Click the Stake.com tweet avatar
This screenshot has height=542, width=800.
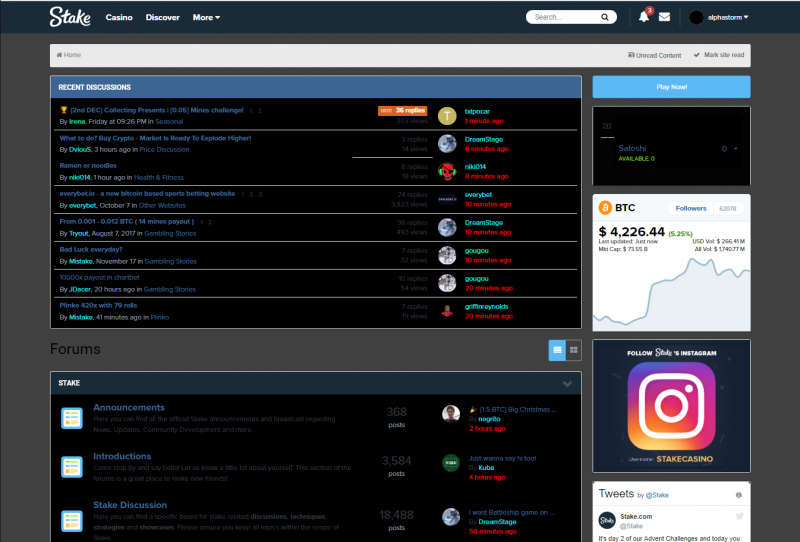[607, 521]
